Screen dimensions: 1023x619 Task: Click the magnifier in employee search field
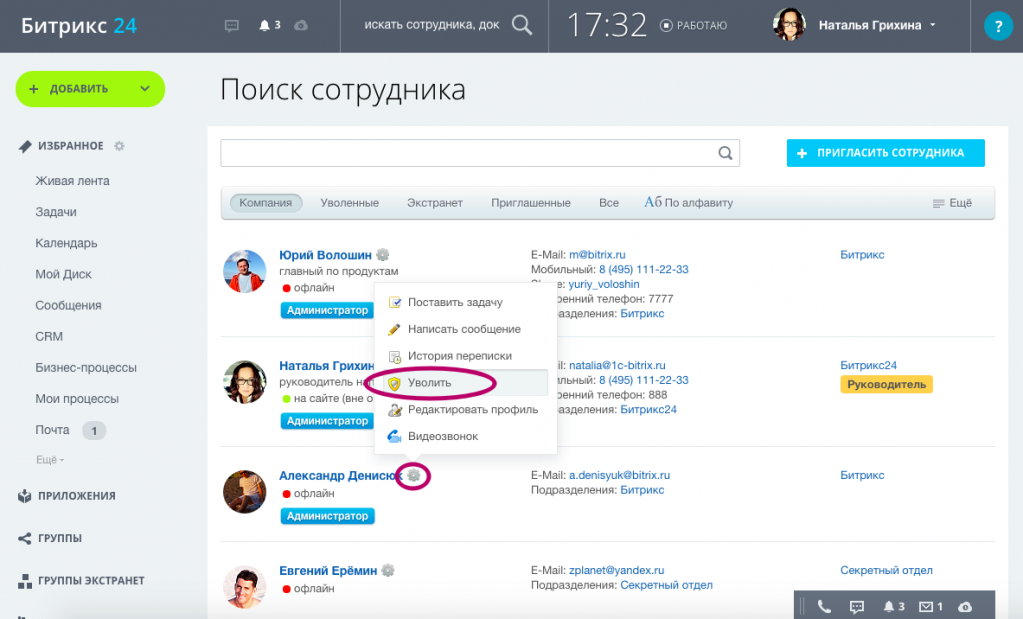pyautogui.click(x=725, y=153)
